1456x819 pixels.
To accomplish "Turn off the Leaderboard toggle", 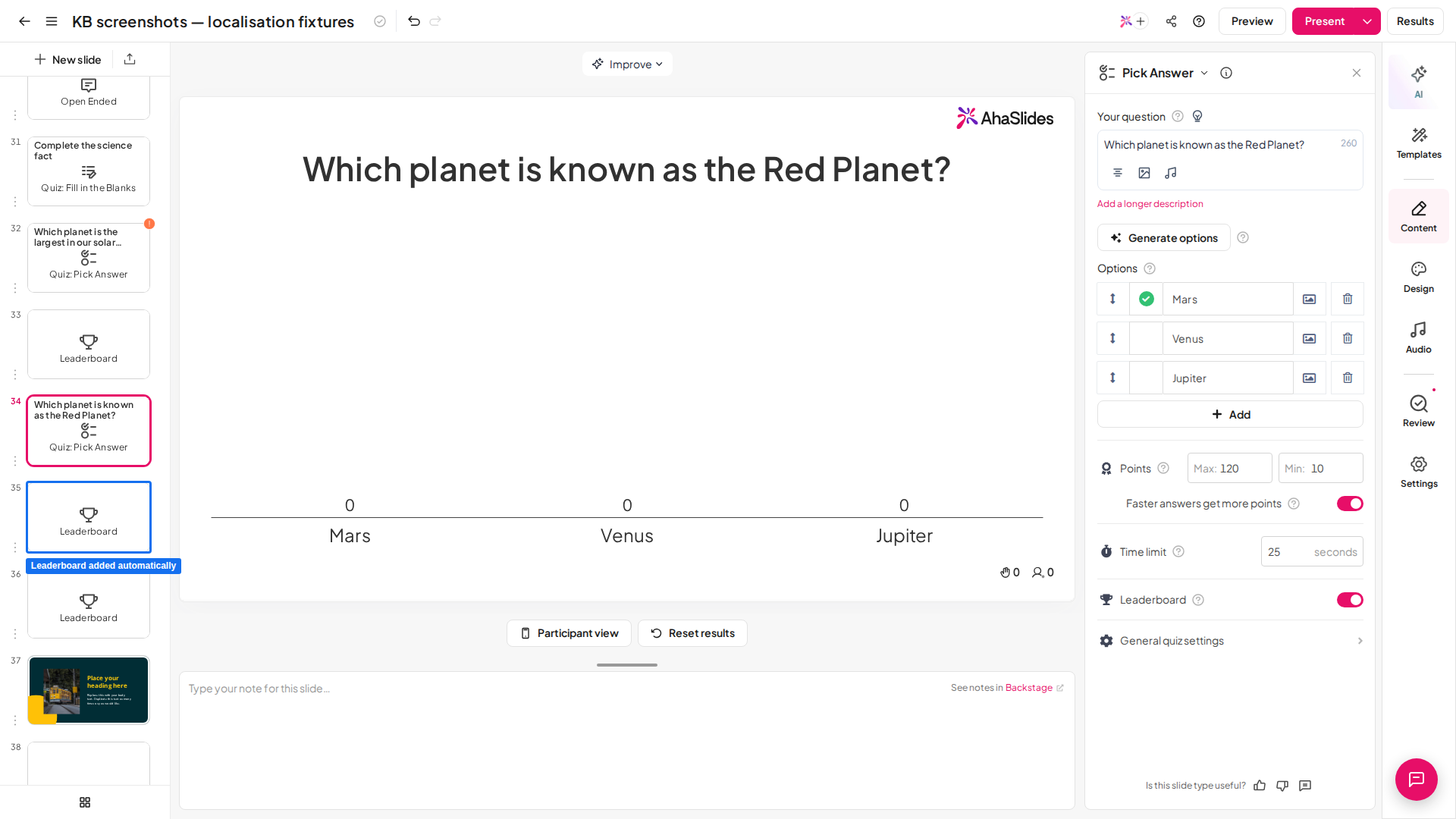I will point(1350,600).
